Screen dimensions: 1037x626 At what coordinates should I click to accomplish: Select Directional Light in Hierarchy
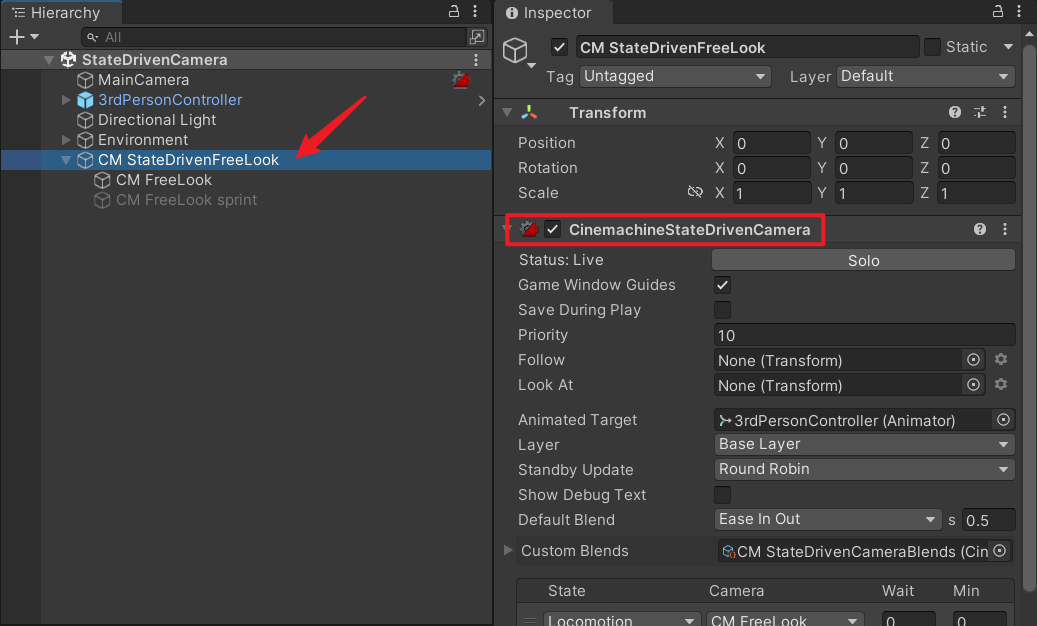[157, 120]
